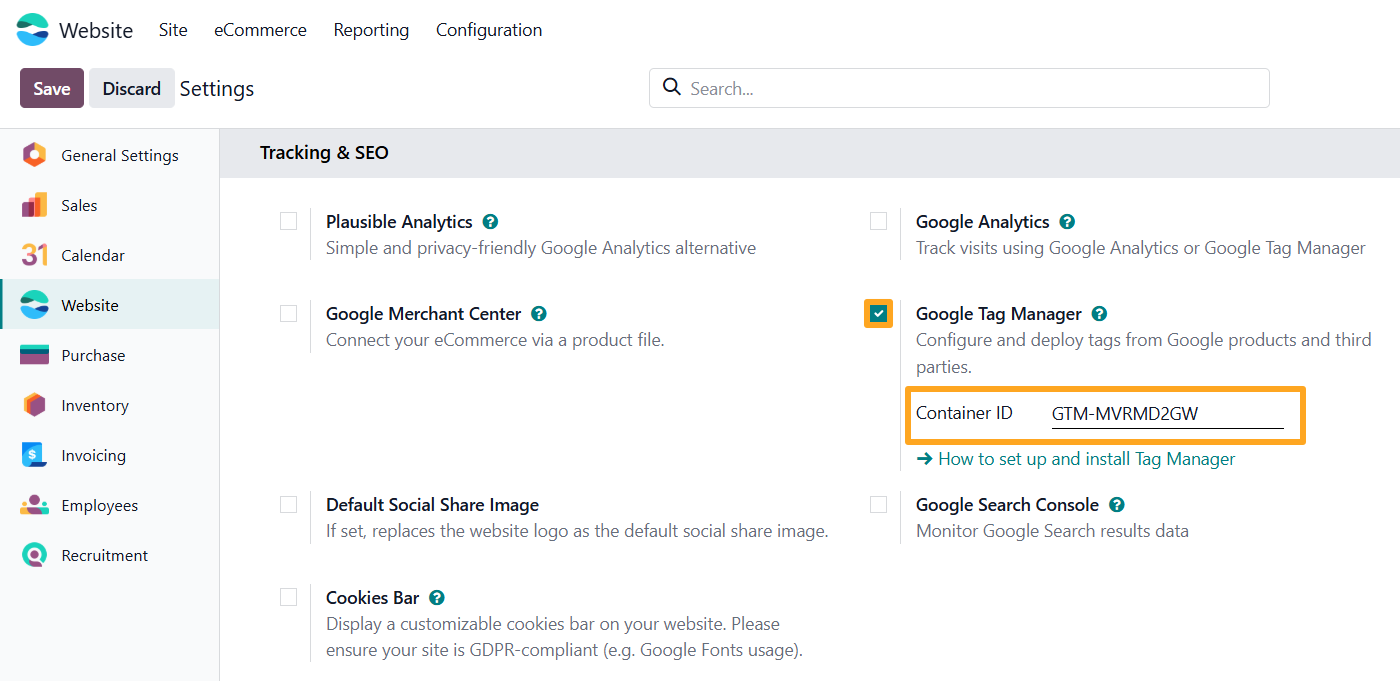Open help for Google Search Console
1400x681 pixels.
[x=1117, y=505]
